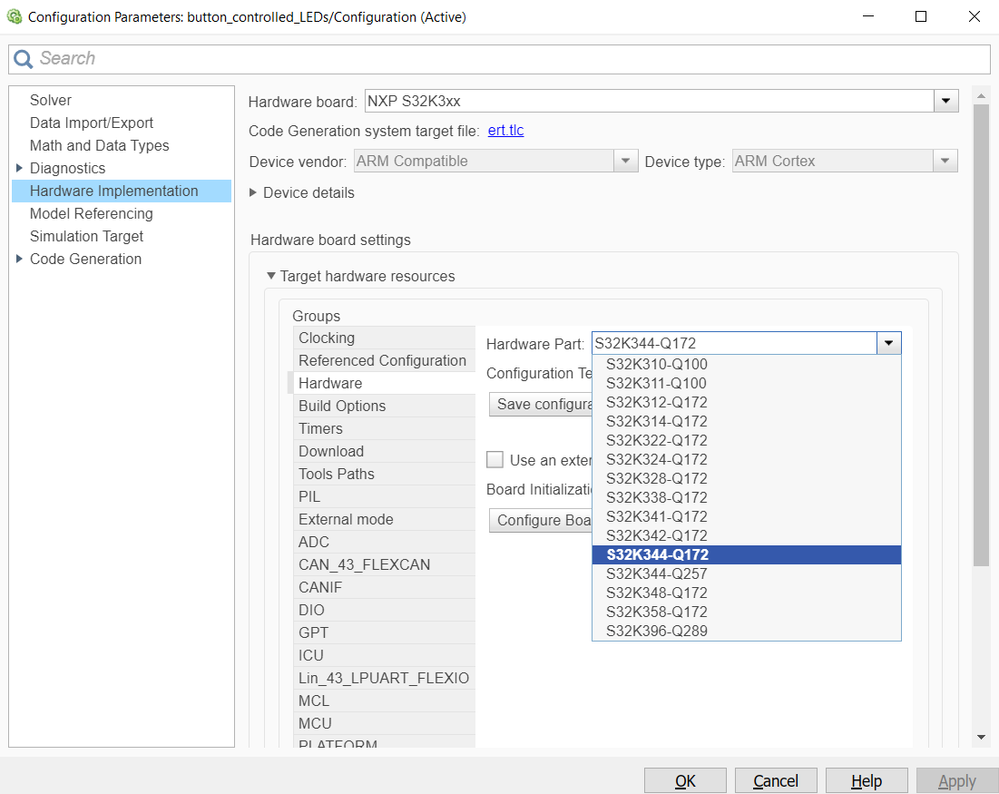Expand the Diagnostics tree node

pyautogui.click(x=19, y=168)
